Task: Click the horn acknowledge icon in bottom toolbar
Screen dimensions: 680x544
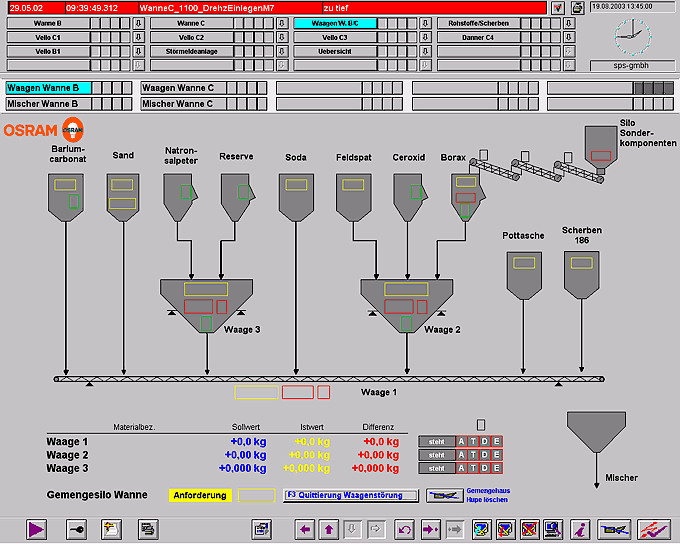Action: pyautogui.click(x=616, y=529)
